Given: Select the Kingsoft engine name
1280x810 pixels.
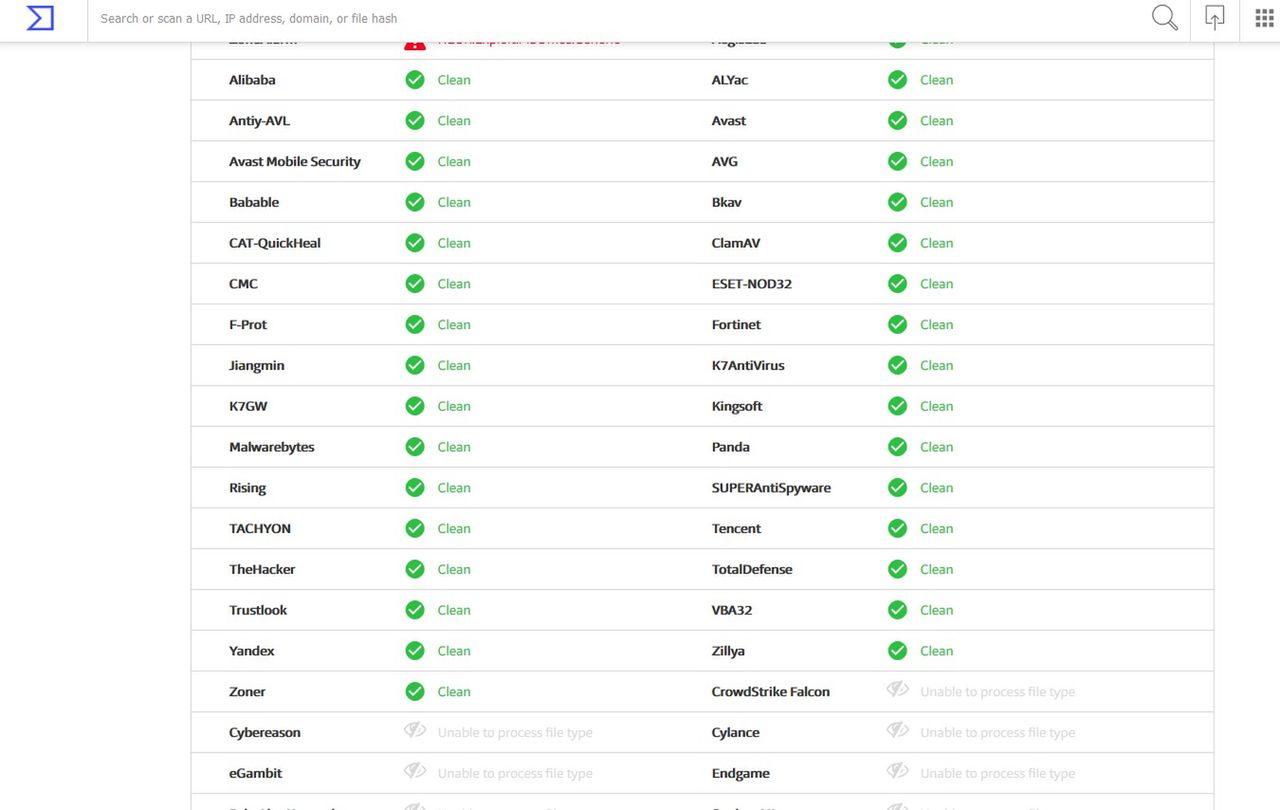Looking at the screenshot, I should [x=737, y=406].
